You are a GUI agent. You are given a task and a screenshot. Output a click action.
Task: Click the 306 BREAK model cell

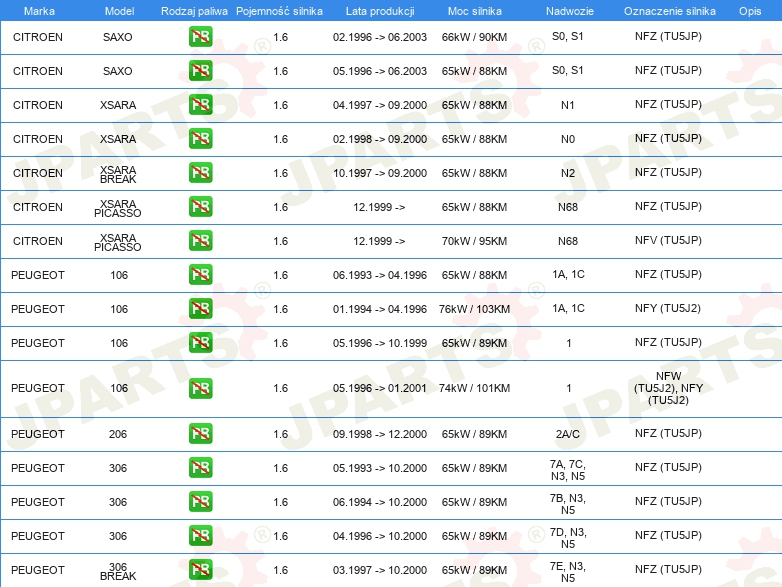118,572
